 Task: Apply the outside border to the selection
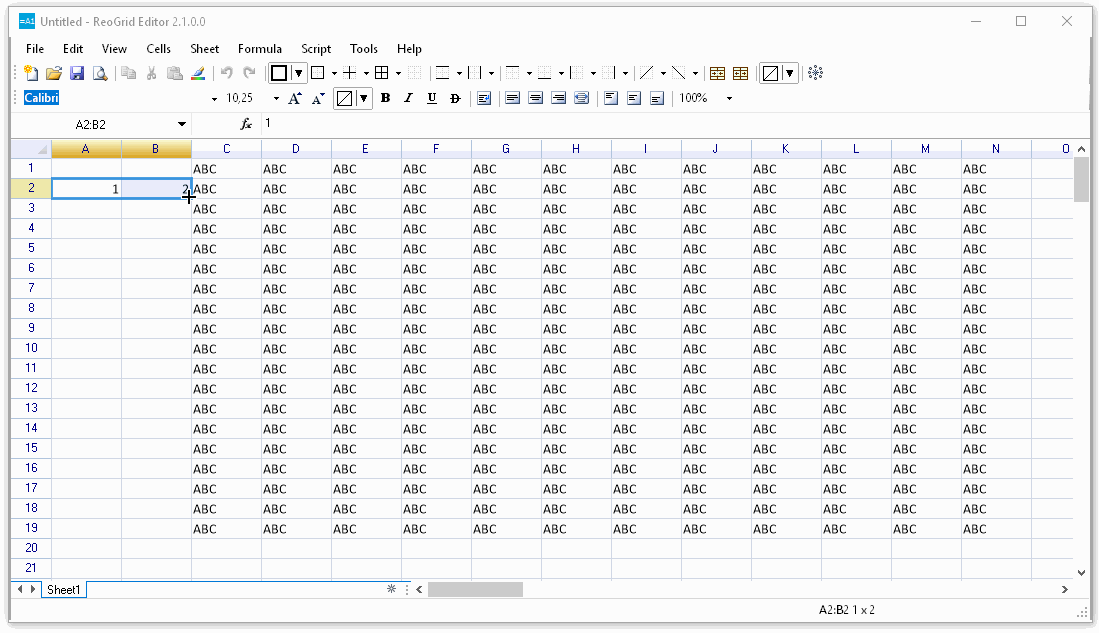pos(318,73)
